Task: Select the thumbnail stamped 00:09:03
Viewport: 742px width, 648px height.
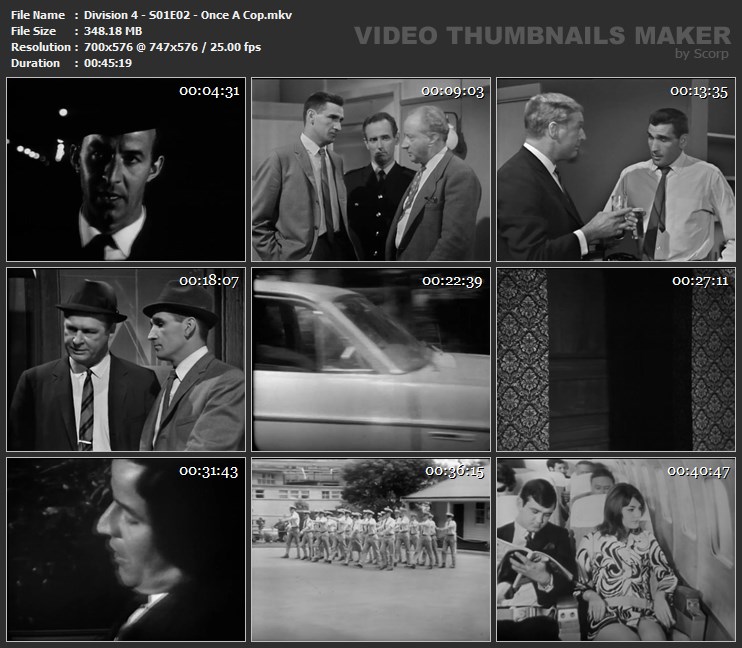Action: pos(371,169)
